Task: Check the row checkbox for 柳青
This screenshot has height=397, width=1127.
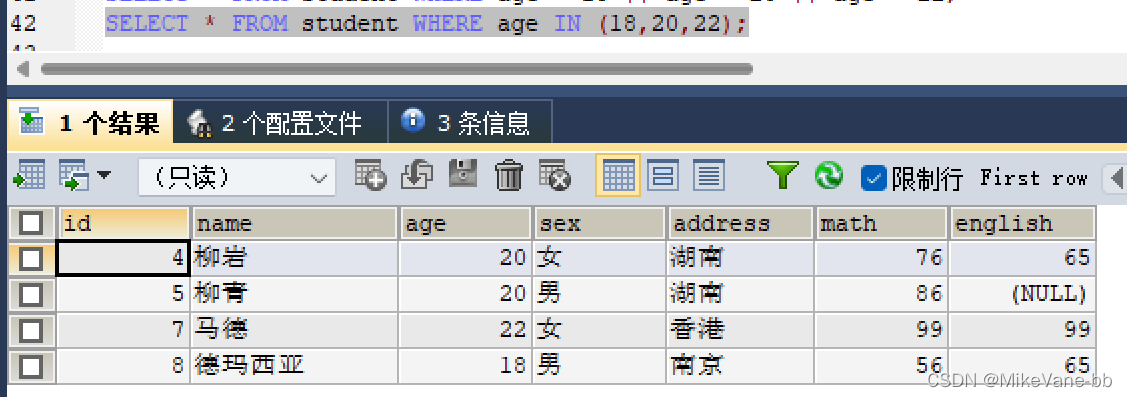Action: click(31, 294)
